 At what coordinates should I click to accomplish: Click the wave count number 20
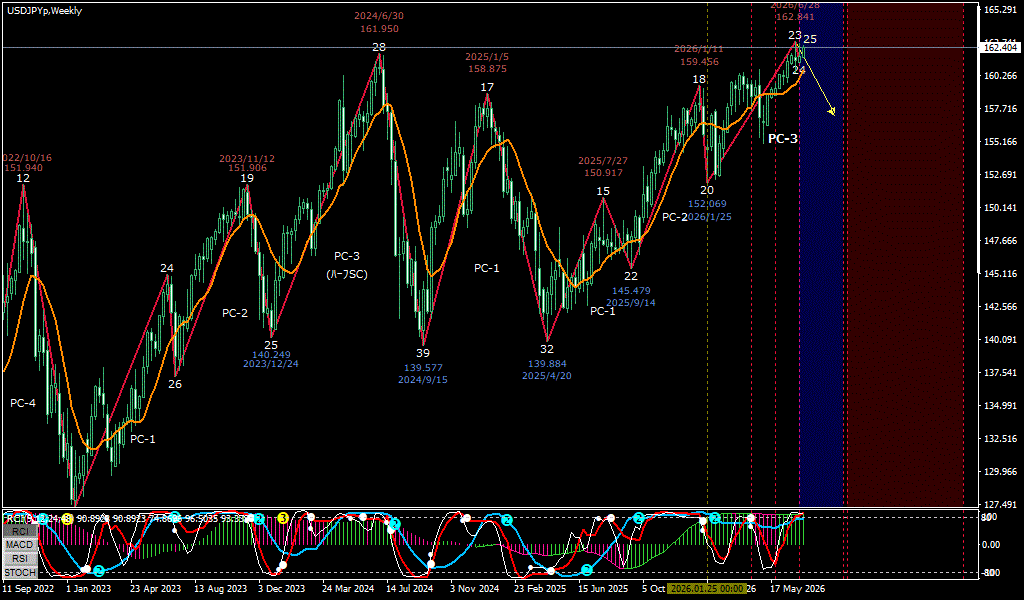tap(707, 190)
